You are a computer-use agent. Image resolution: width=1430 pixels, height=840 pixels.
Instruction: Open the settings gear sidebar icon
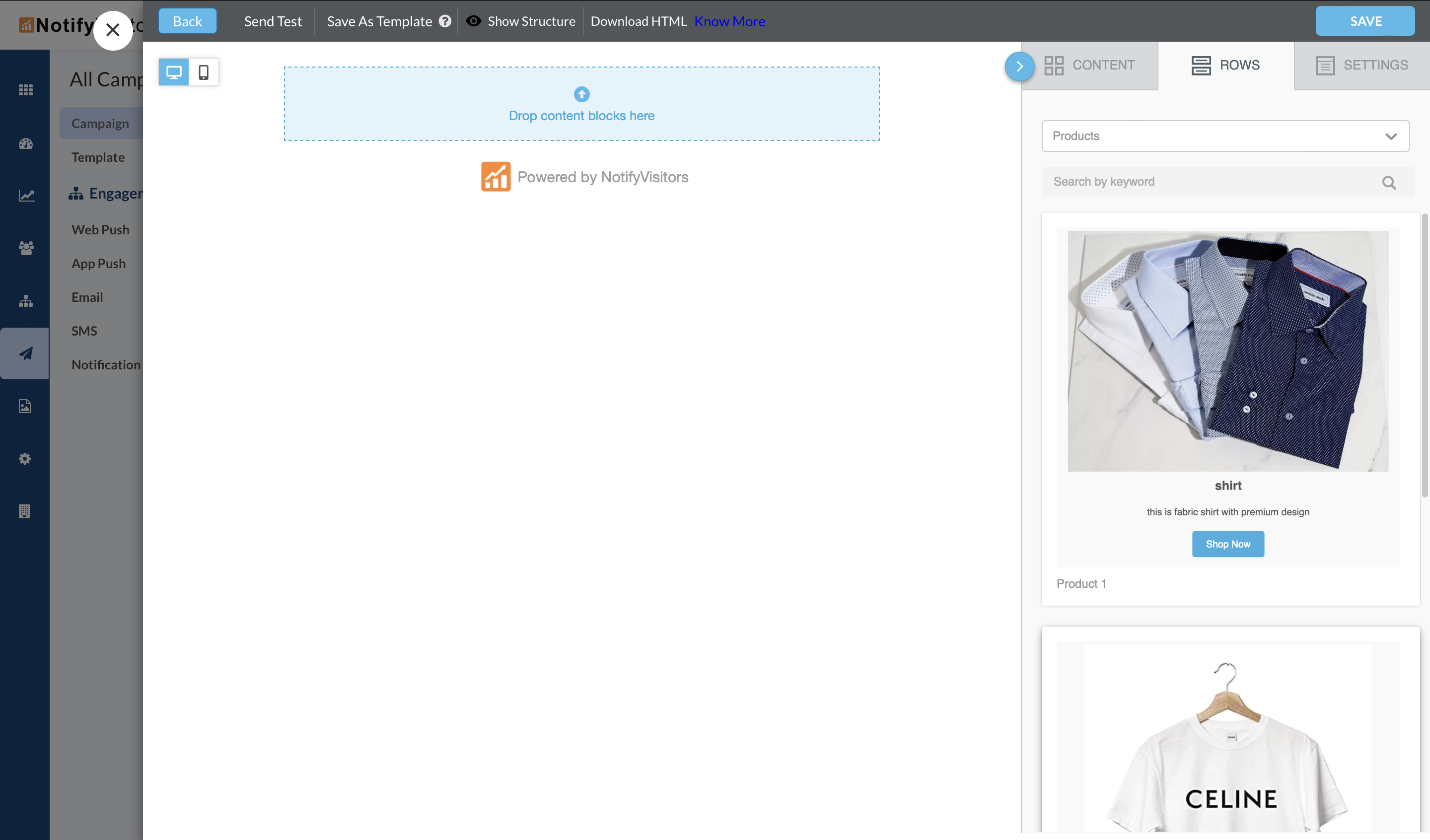[x=25, y=459]
